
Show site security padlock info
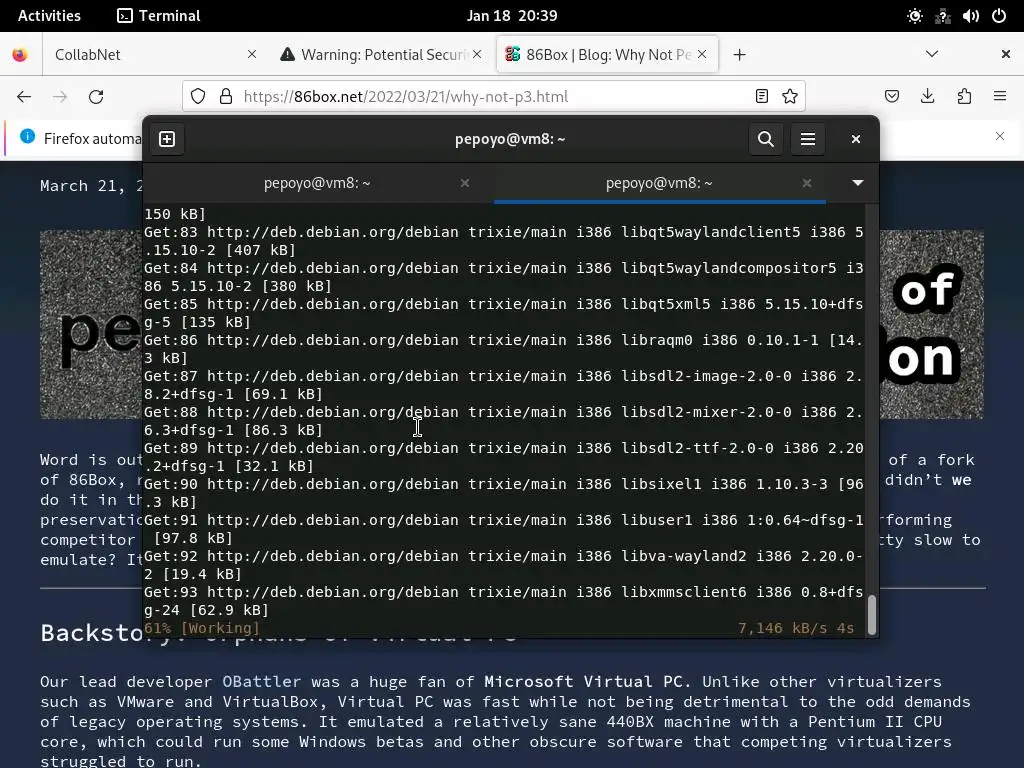tap(226, 97)
